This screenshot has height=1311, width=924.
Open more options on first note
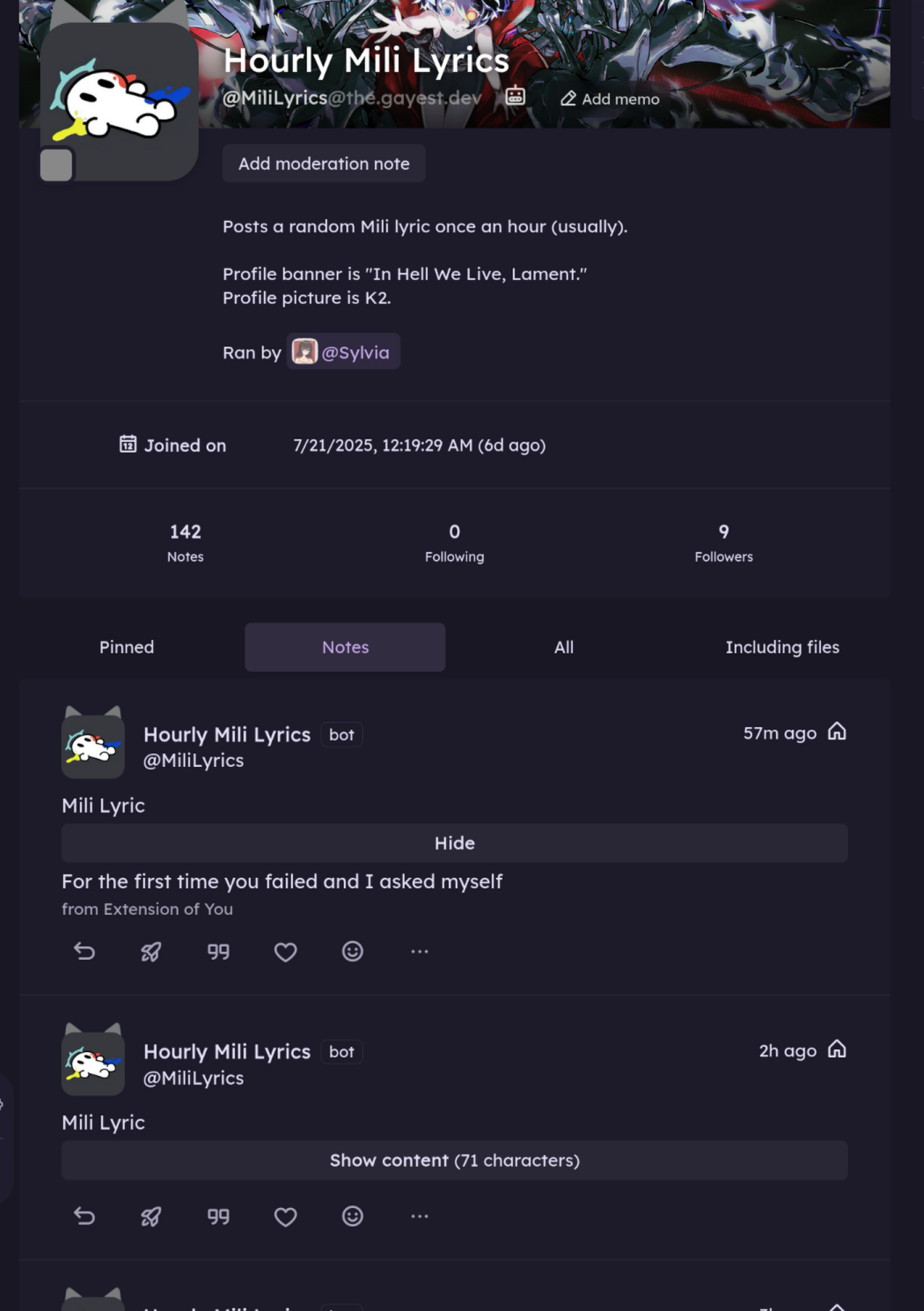coord(420,951)
